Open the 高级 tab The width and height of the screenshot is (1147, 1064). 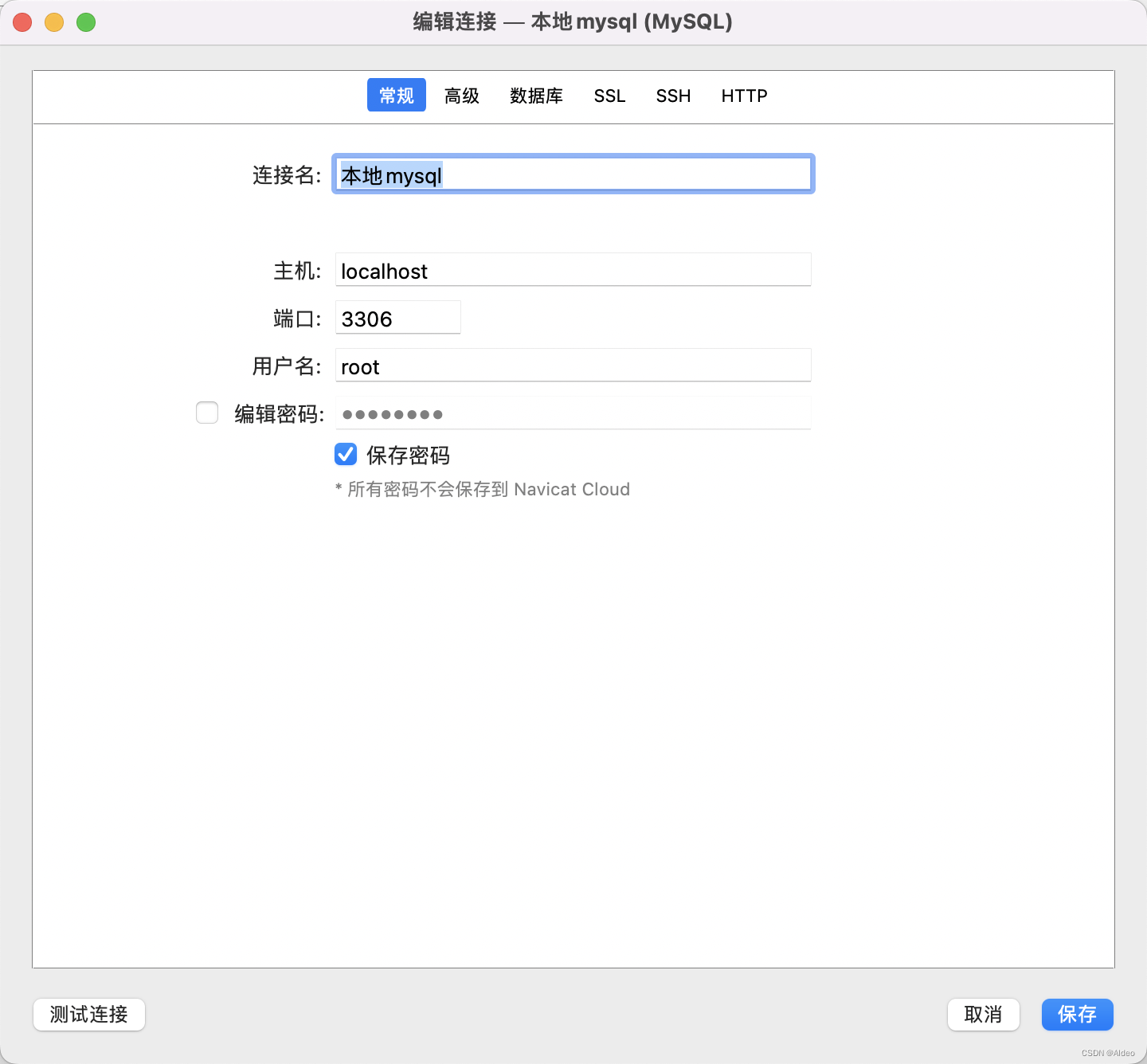461,96
